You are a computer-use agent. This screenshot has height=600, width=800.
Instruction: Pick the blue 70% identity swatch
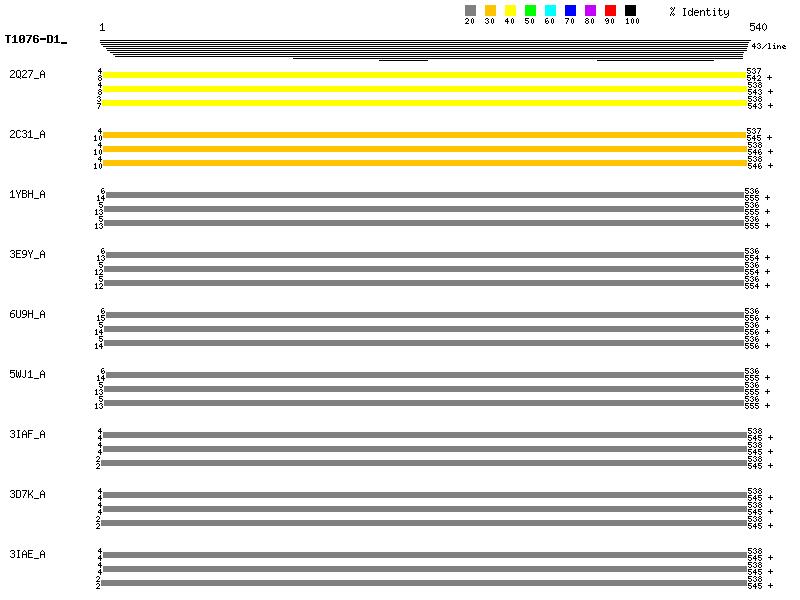coord(570,10)
